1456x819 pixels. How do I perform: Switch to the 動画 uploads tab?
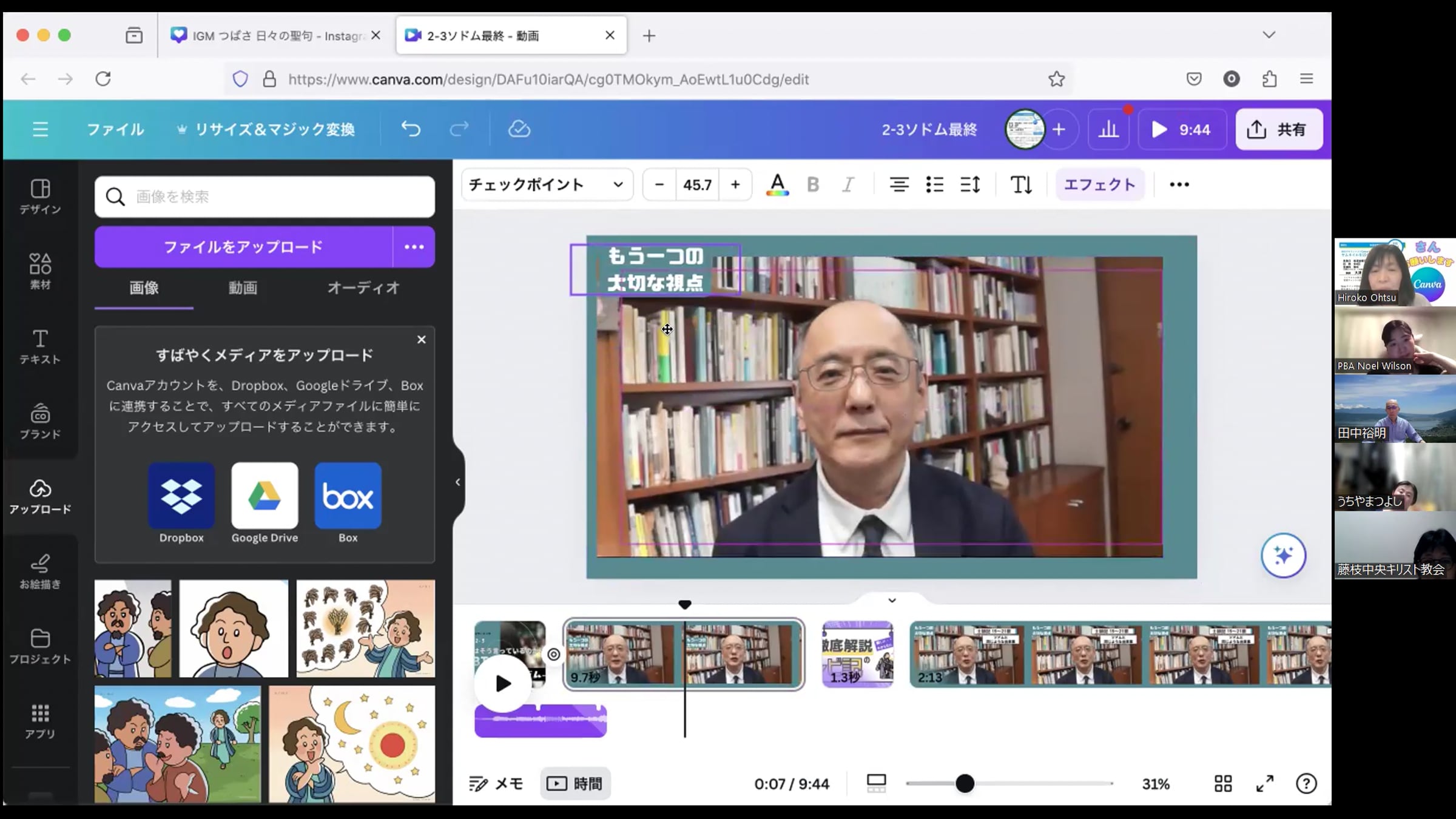click(243, 288)
